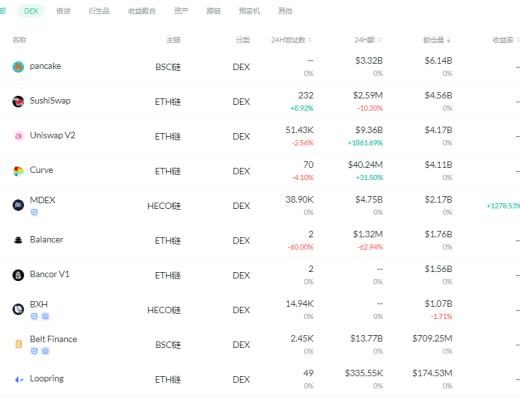Switch to the 借贷 tab

63,11
